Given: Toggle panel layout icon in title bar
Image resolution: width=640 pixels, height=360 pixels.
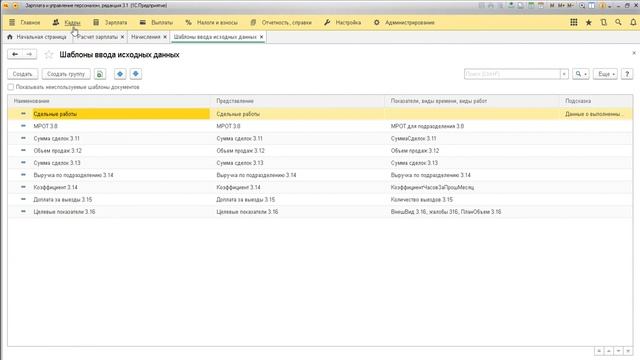Looking at the screenshot, I should (591, 6).
